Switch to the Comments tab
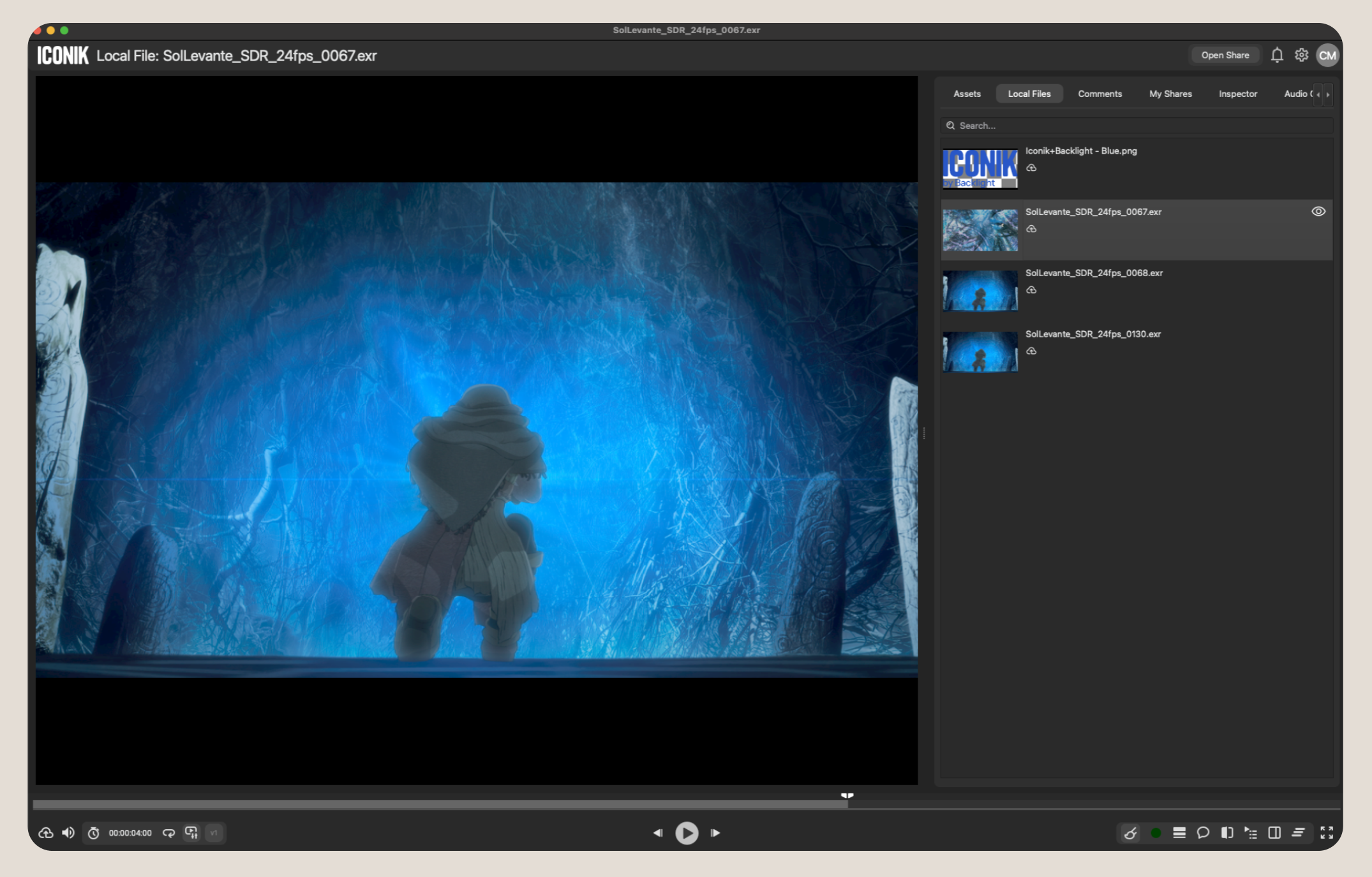 1100,94
